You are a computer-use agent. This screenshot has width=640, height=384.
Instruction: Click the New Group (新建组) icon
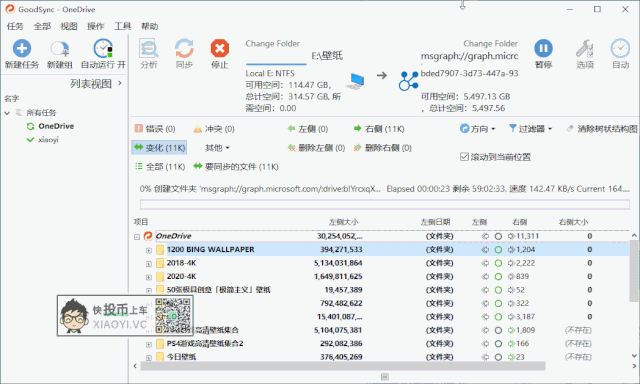[60, 49]
